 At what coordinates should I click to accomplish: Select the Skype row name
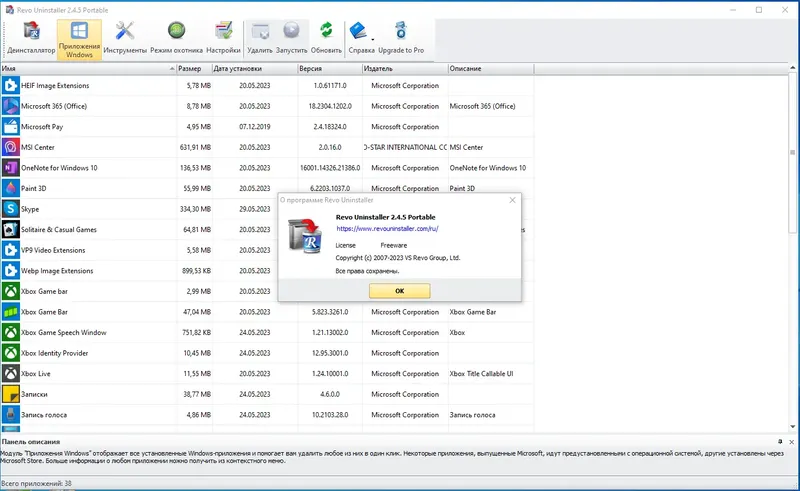tap(30, 209)
